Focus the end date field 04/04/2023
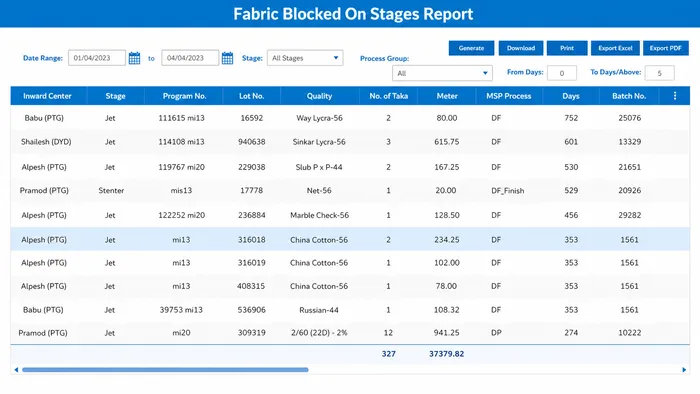Screen dimensions: 700x394 coord(190,58)
